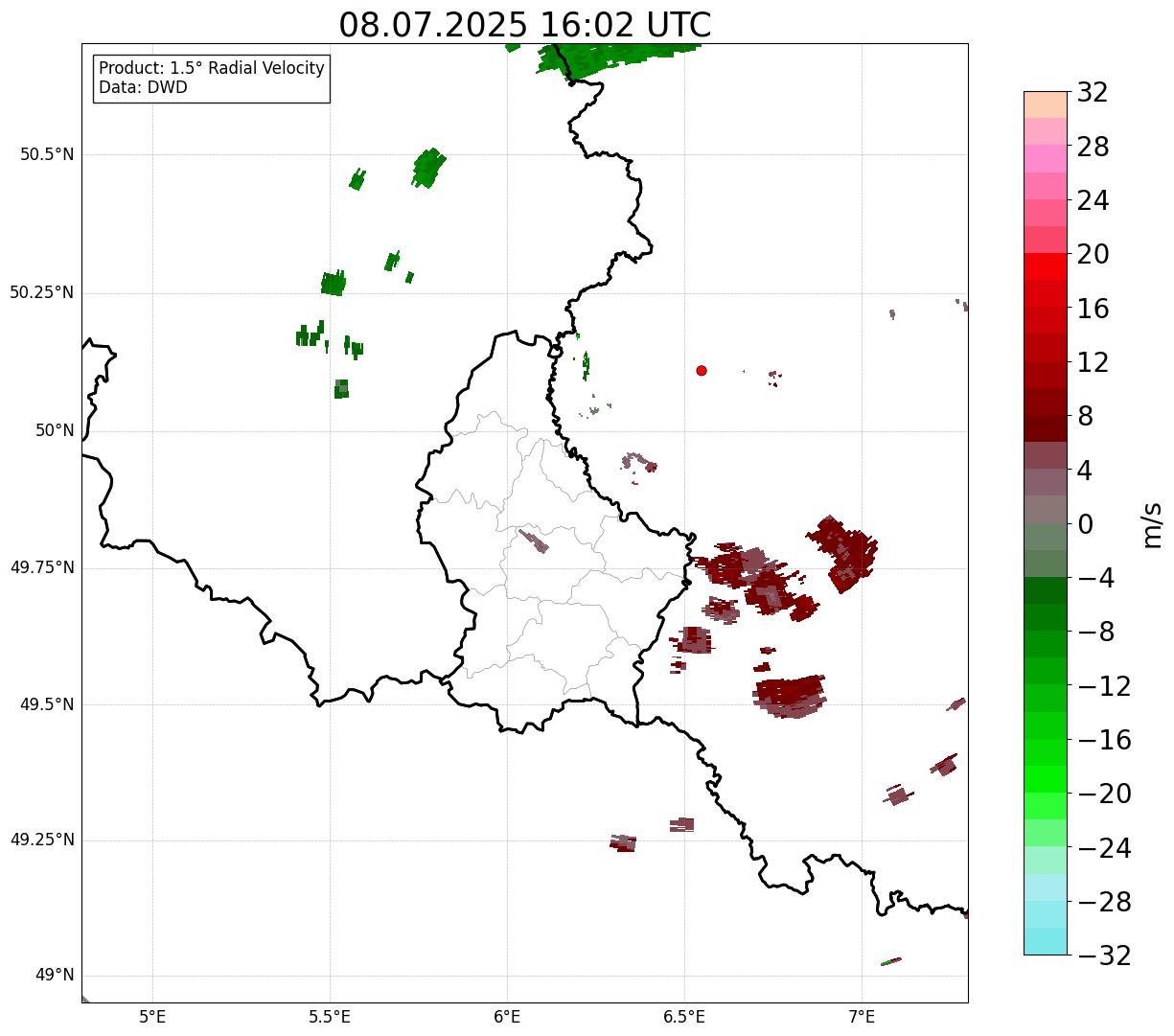
Task: Click the colorbar tick label 12
Action: point(1093,362)
